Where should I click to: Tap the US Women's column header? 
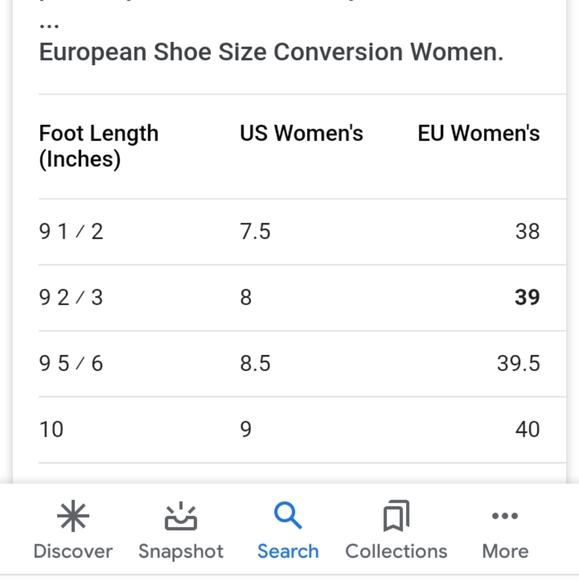point(302,133)
